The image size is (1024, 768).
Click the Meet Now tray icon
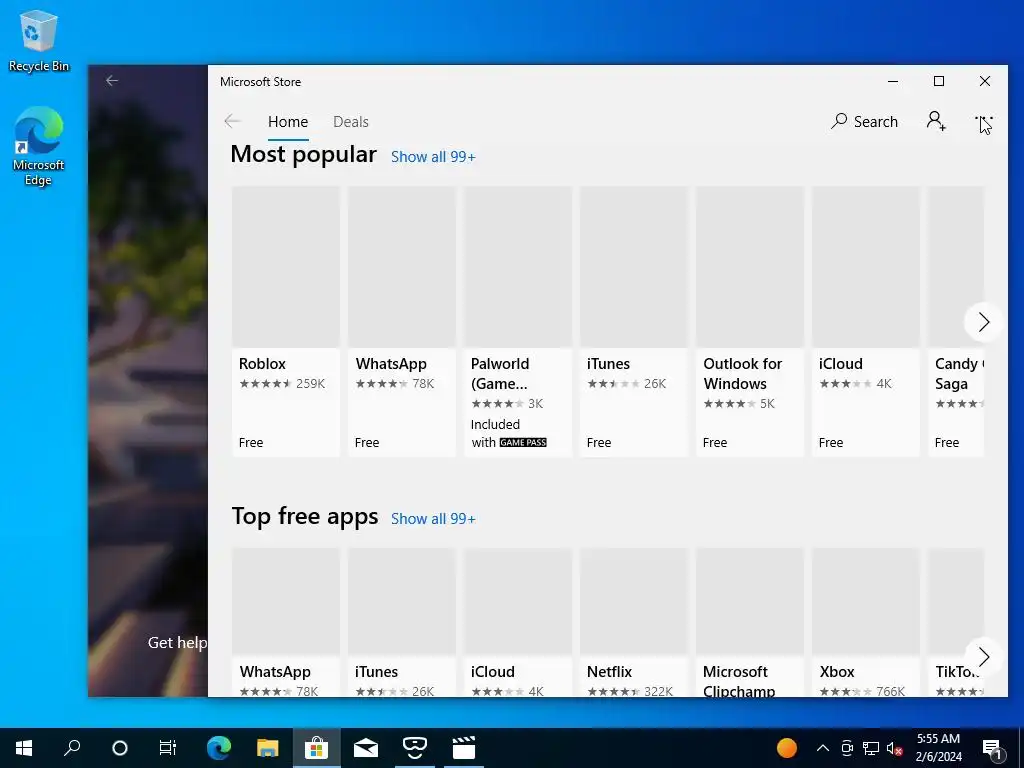click(x=847, y=748)
